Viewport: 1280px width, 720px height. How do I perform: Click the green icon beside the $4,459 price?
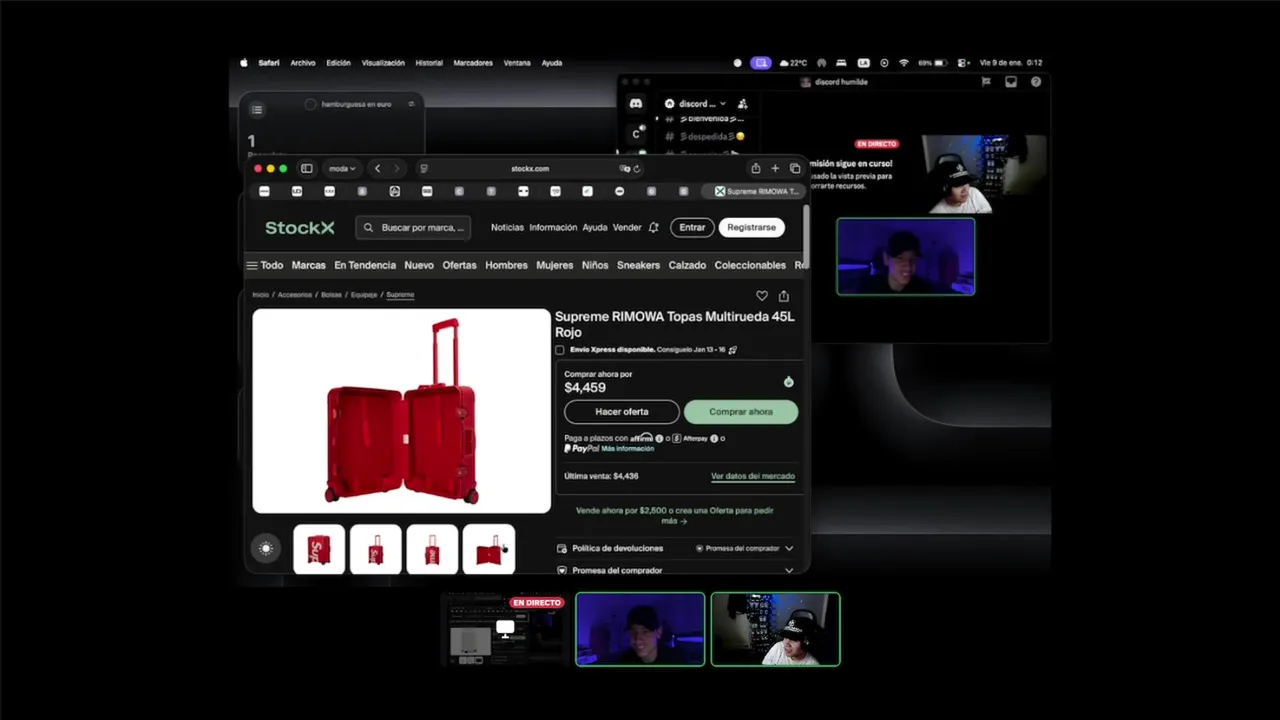pos(788,382)
